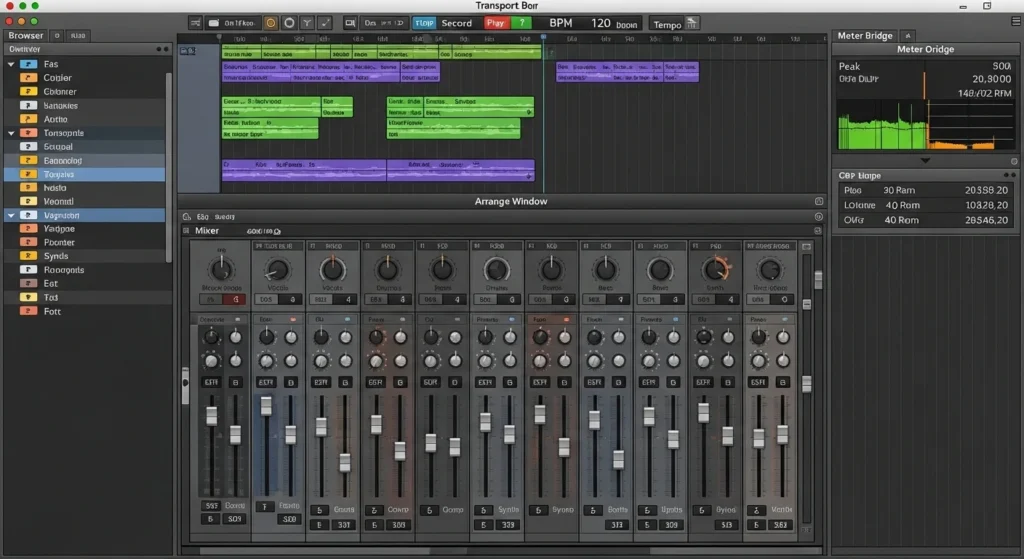Select Torpalvs item in browser list

click(x=84, y=174)
